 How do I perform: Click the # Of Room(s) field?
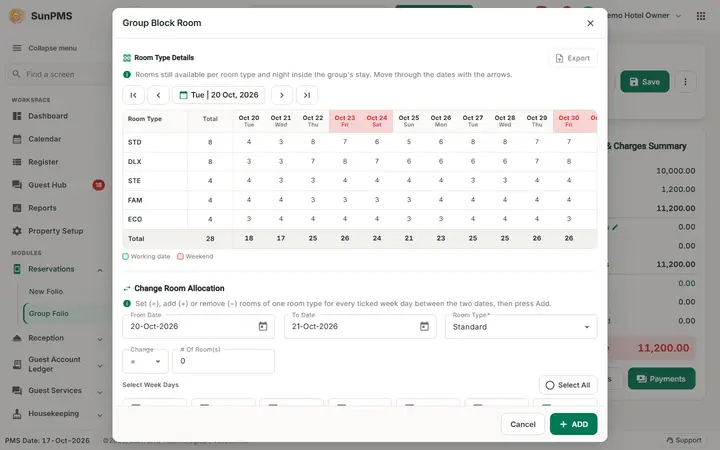point(224,361)
